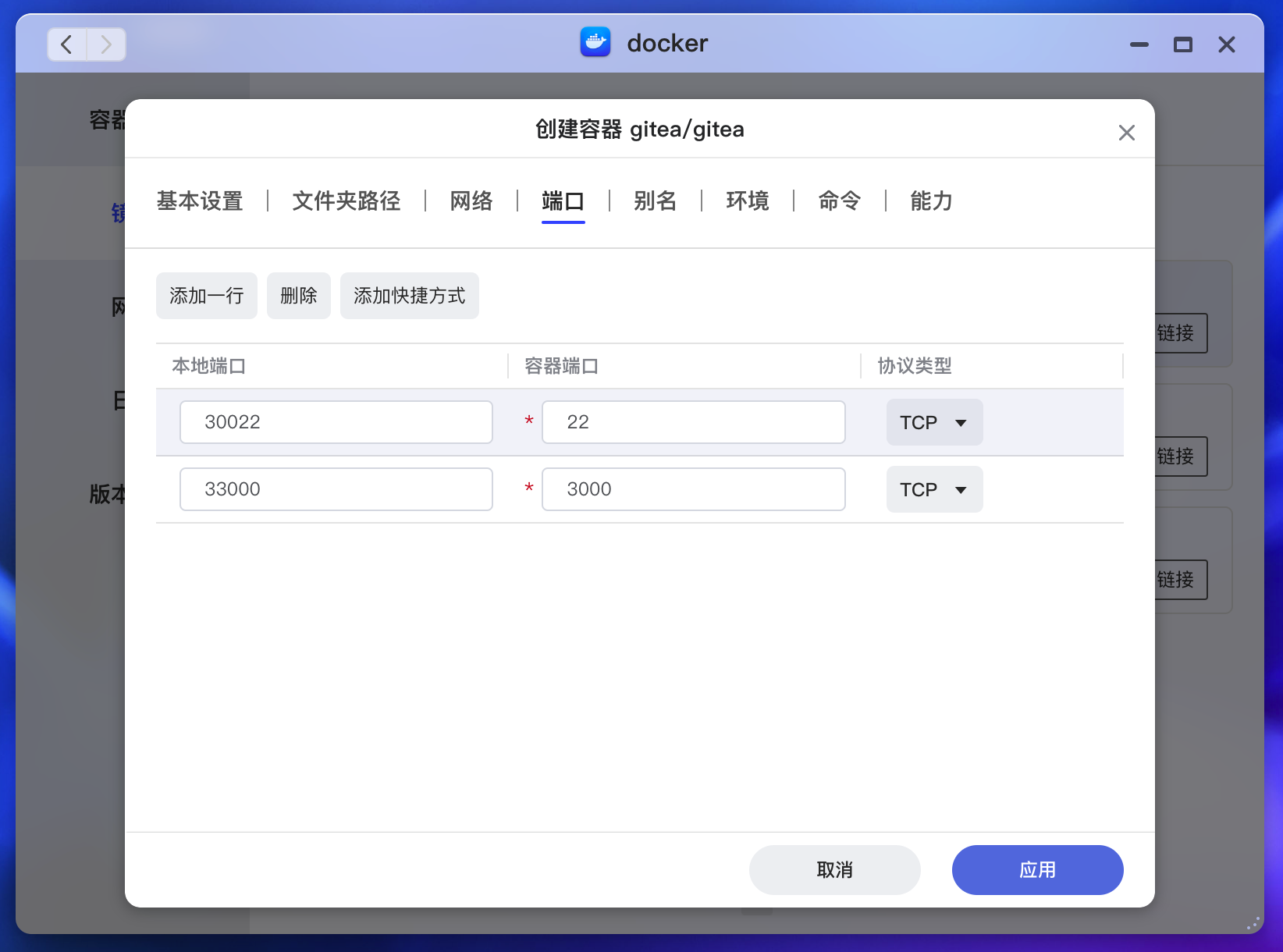Minimize the docker window
Screen dimensions: 1283x952
pyautogui.click(x=1139, y=44)
